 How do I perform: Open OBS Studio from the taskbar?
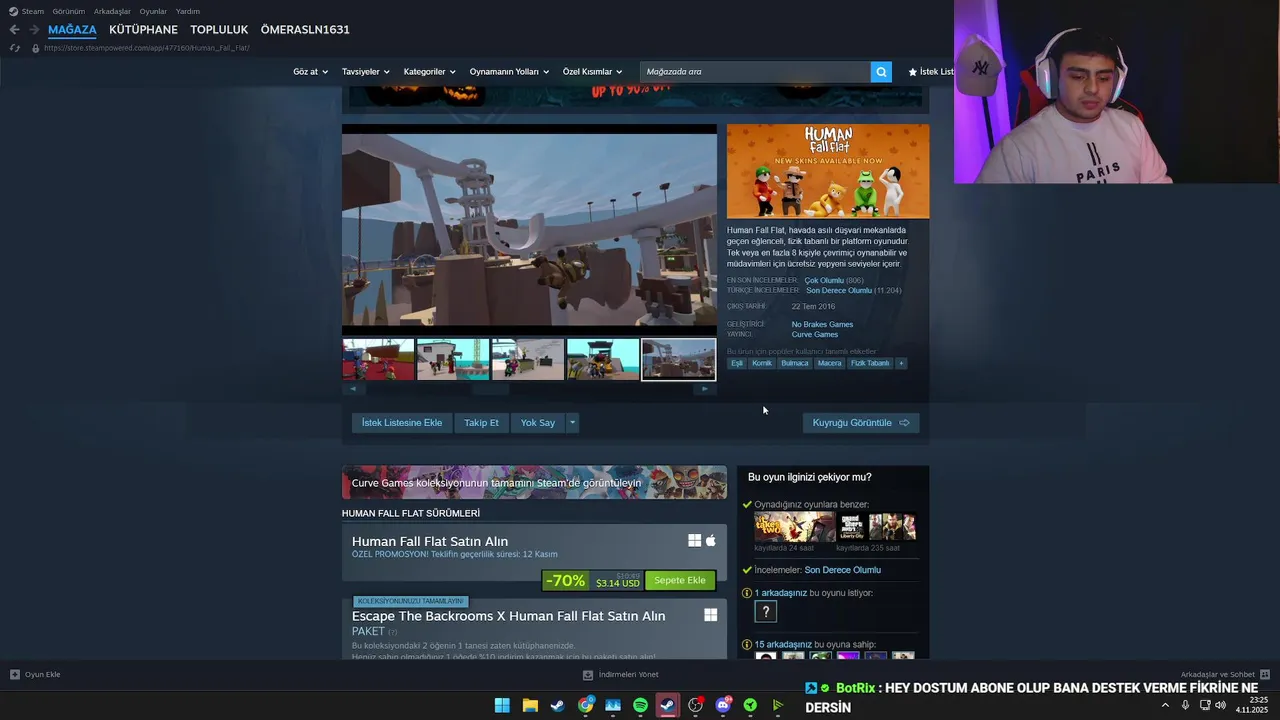[695, 705]
